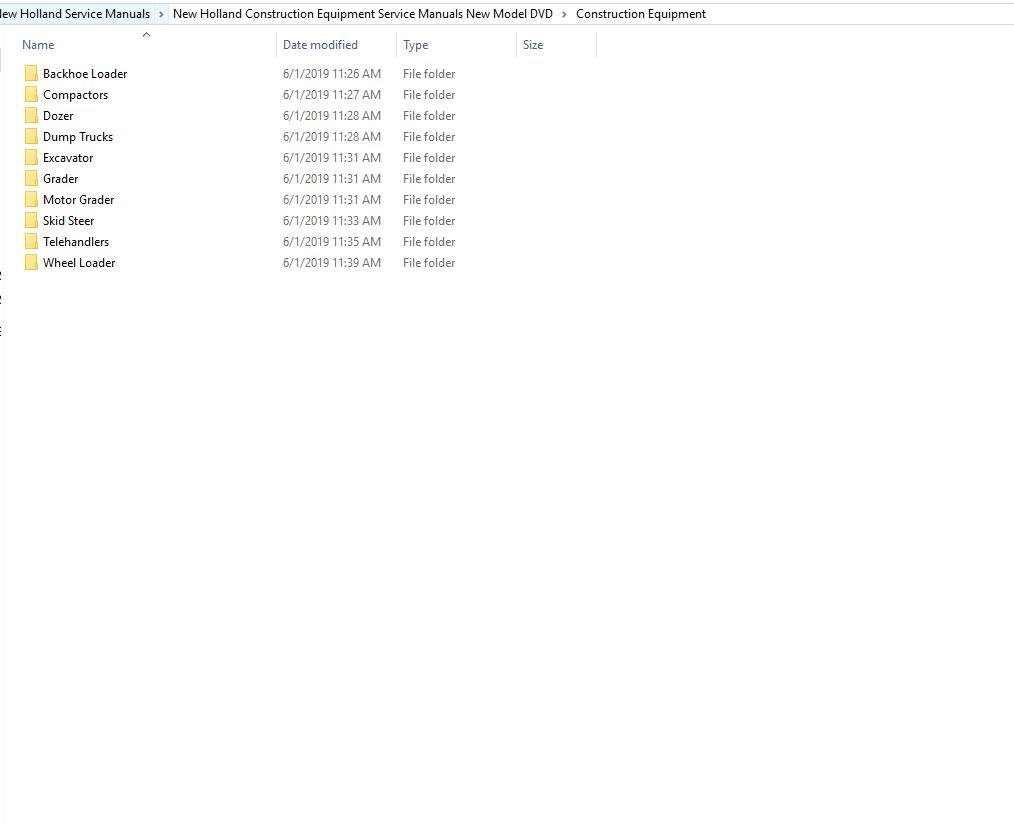
Task: Click File folder type in Motor Grader row
Action: (x=429, y=200)
